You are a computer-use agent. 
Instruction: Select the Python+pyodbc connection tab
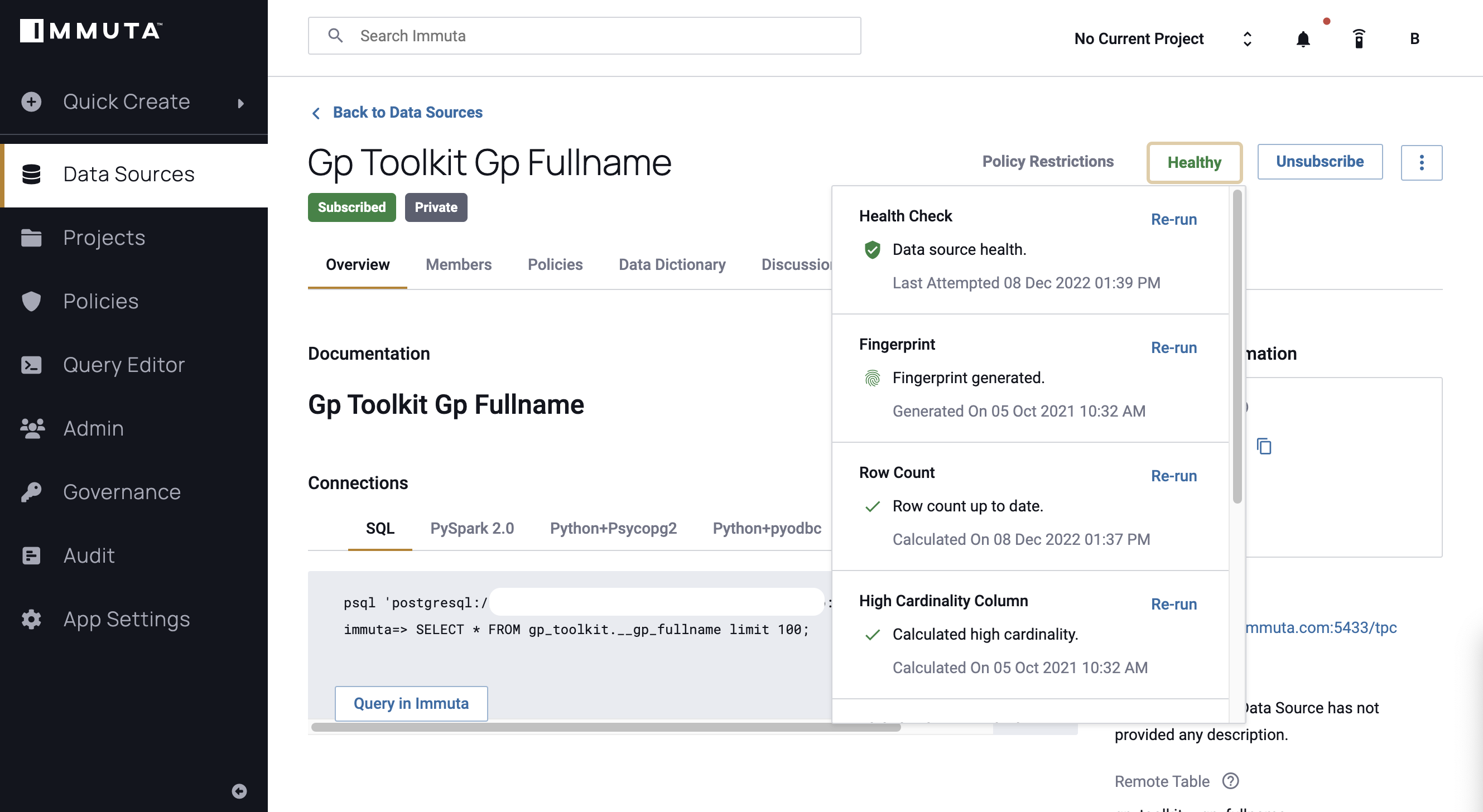767,528
